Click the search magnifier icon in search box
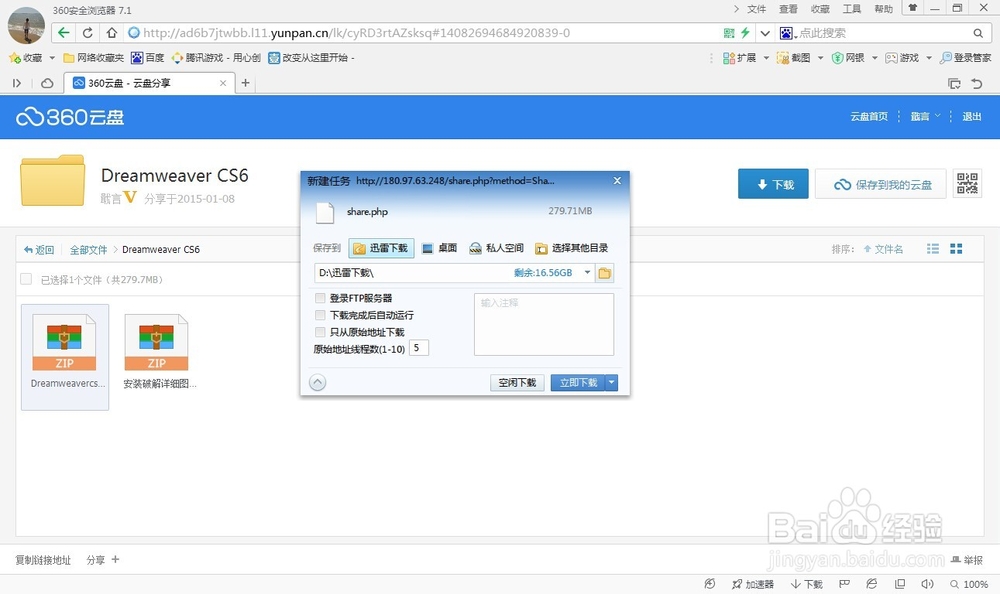The height and width of the screenshot is (594, 1000). [978, 33]
